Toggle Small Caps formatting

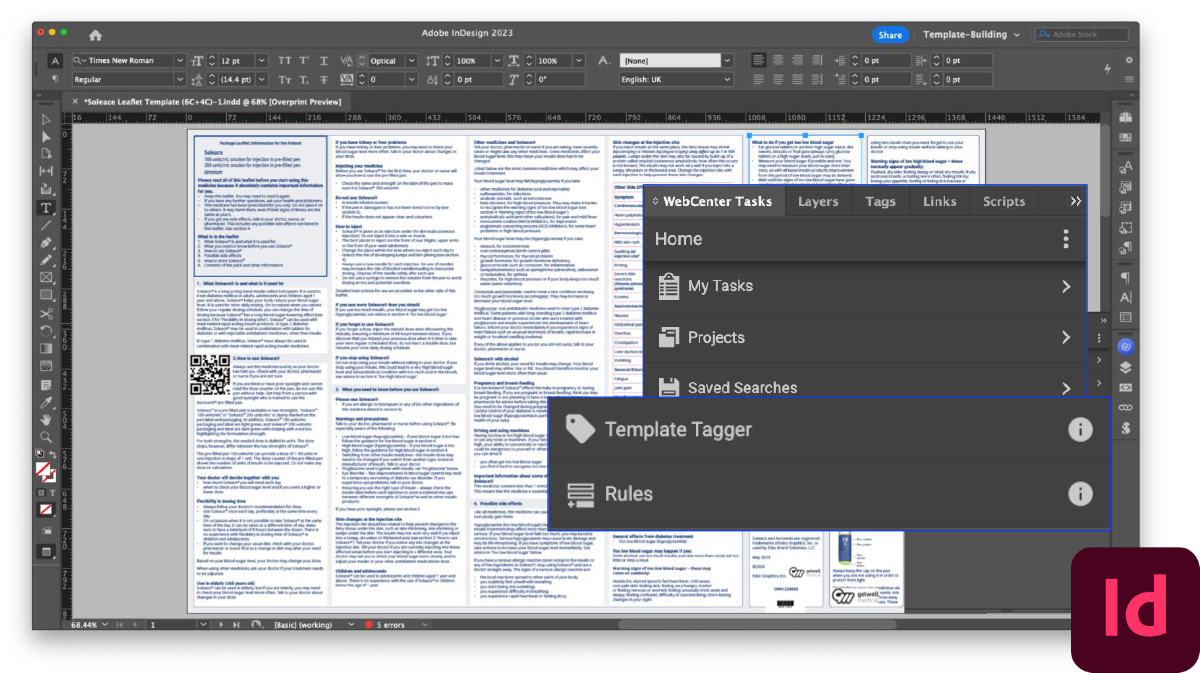285,79
